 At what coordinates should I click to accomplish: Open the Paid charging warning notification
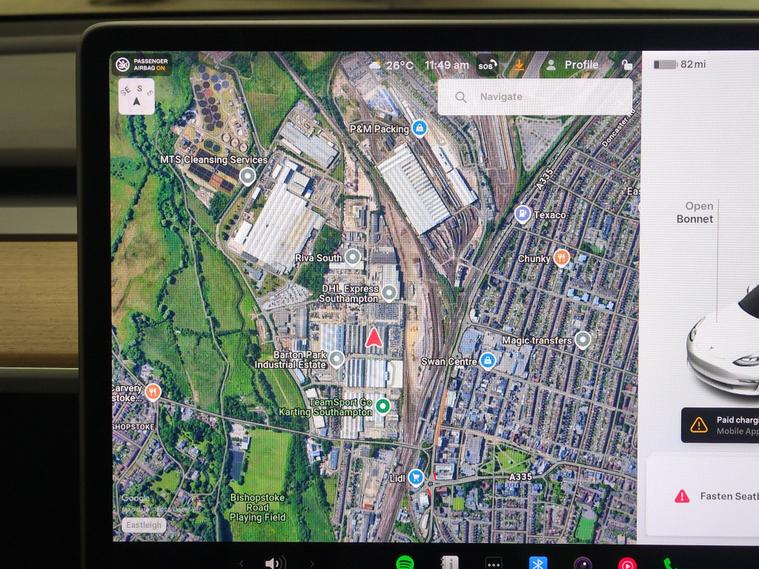tap(720, 425)
